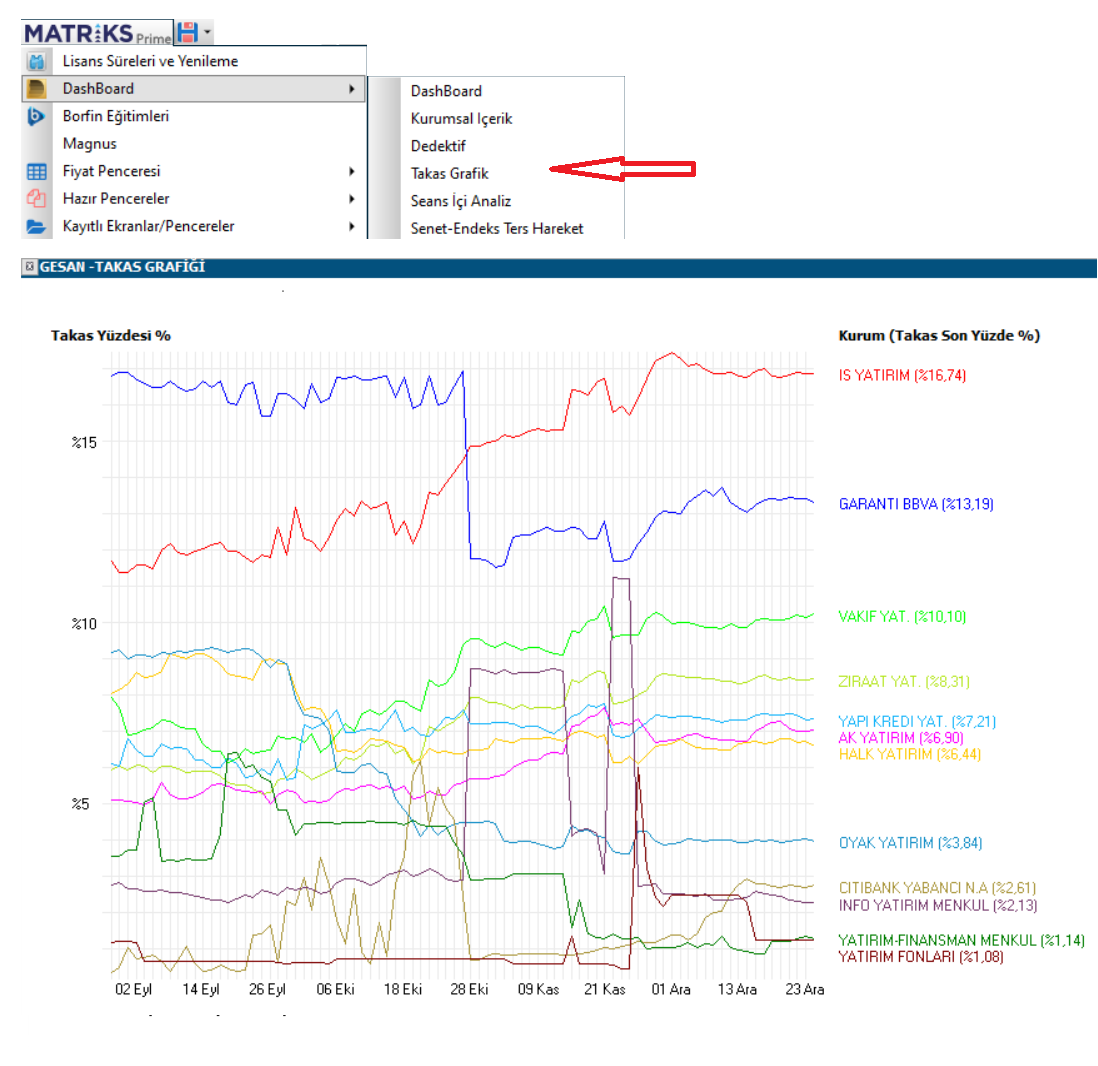Click the 02 Eyl date label
The height and width of the screenshot is (1066, 1098).
[133, 990]
